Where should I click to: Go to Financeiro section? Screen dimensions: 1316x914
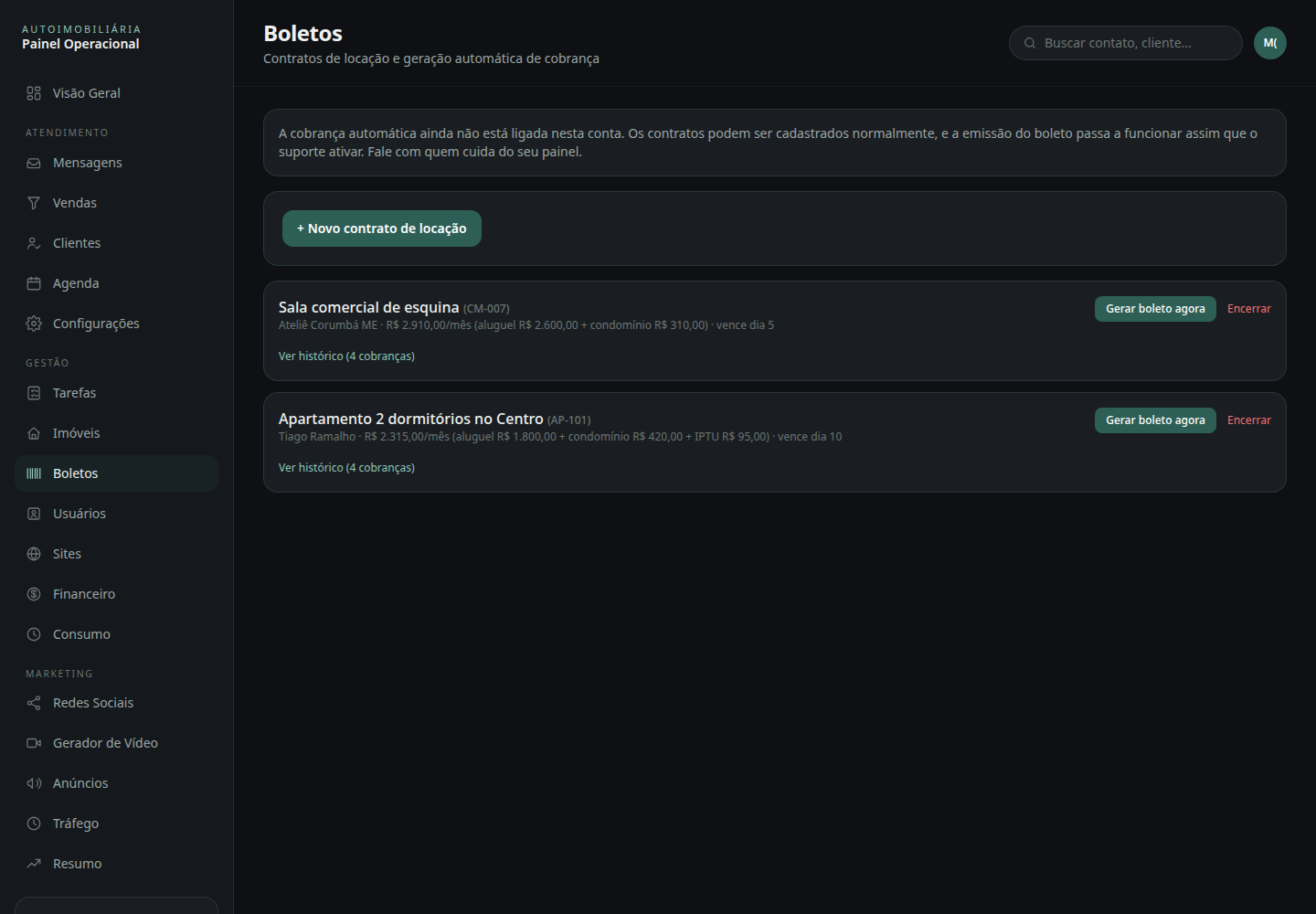116,594
